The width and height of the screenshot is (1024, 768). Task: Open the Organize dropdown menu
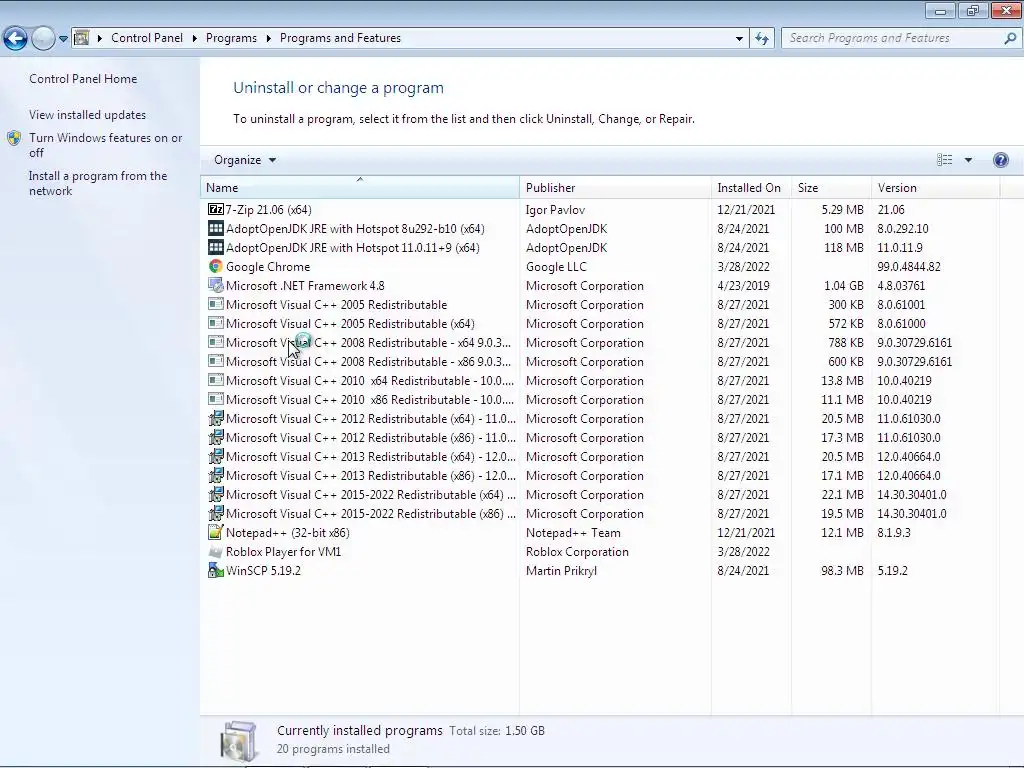pyautogui.click(x=245, y=160)
